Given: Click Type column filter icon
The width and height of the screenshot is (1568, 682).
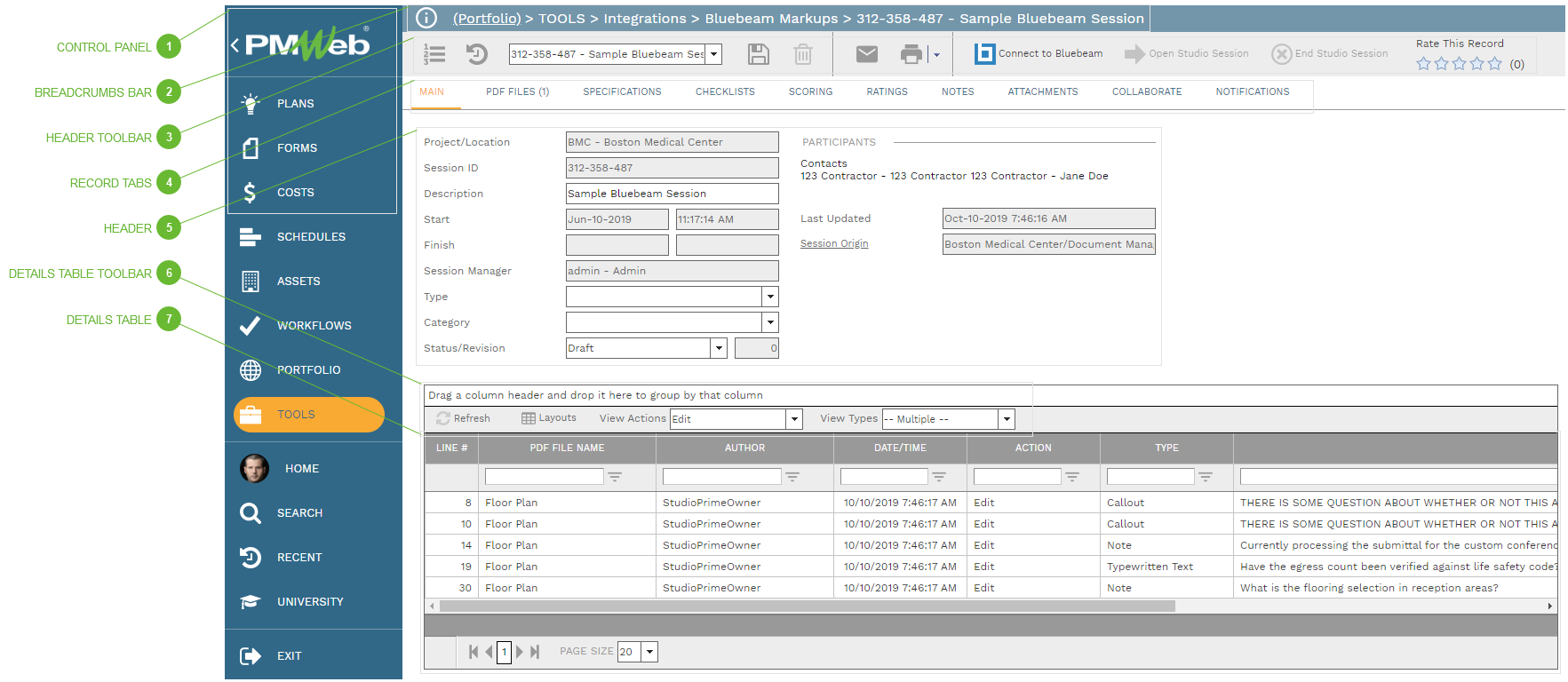Looking at the screenshot, I should (1206, 477).
